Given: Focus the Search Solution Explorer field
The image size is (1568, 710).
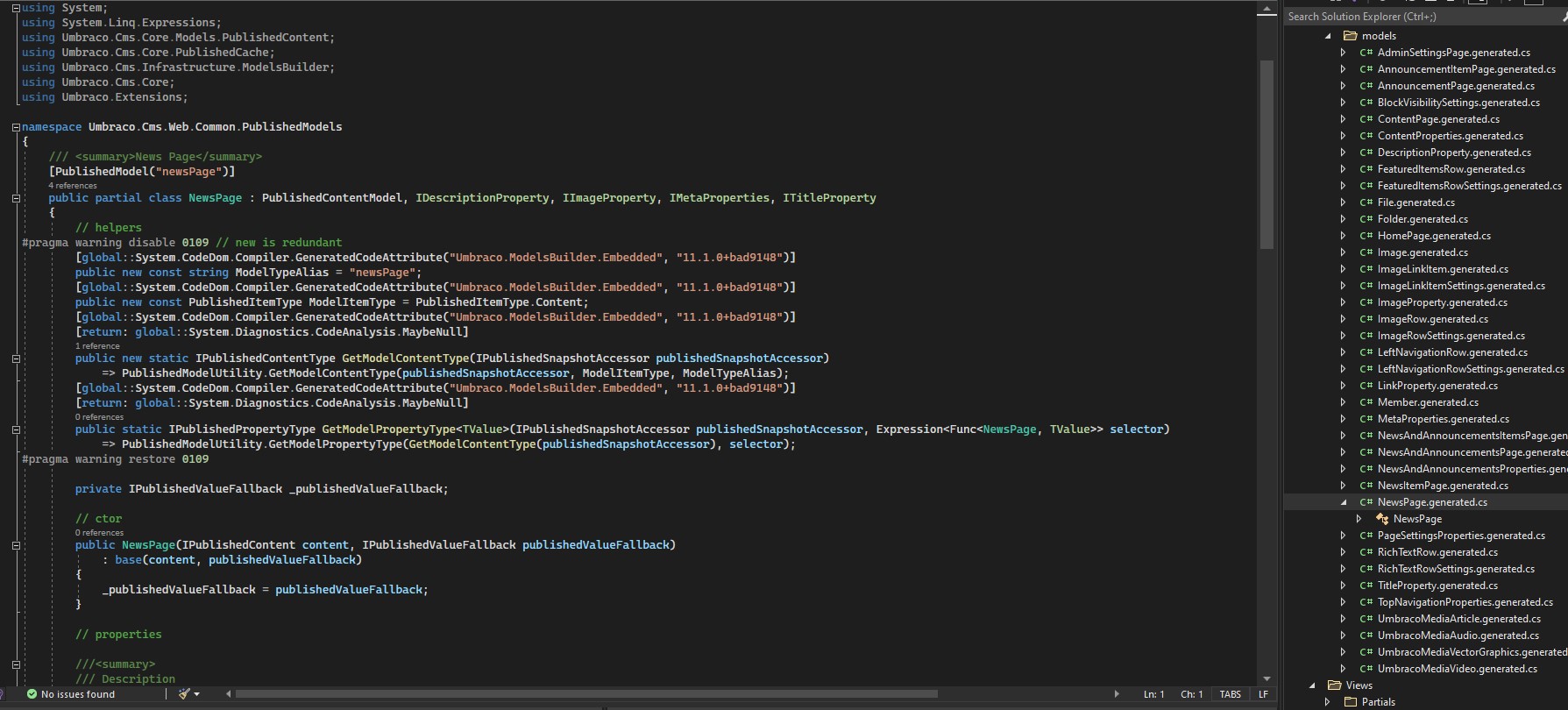Looking at the screenshot, I should pyautogui.click(x=1425, y=17).
